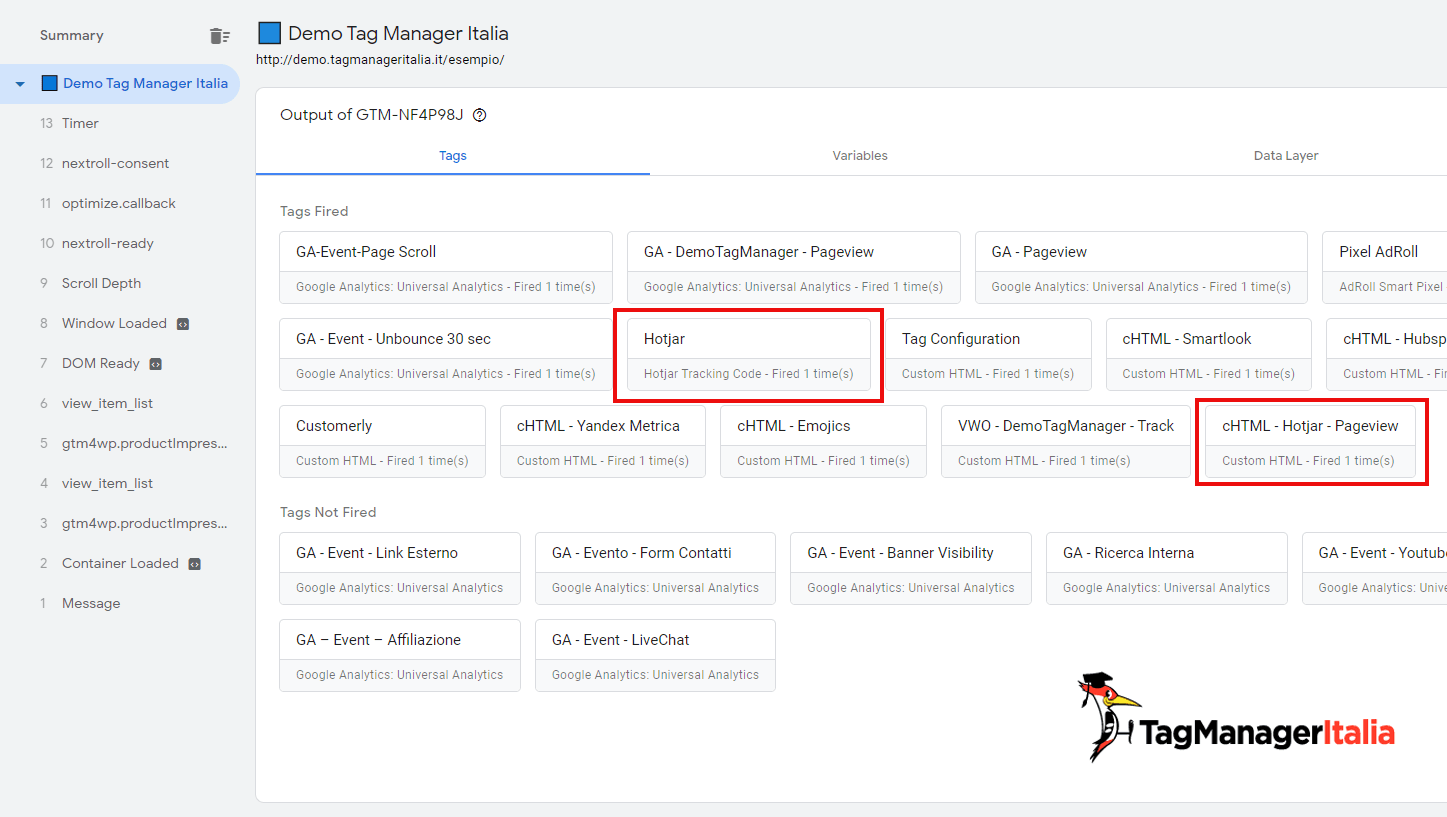Viewport: 1447px width, 817px height.
Task: Open the Hotjar tag card
Action: pos(749,355)
